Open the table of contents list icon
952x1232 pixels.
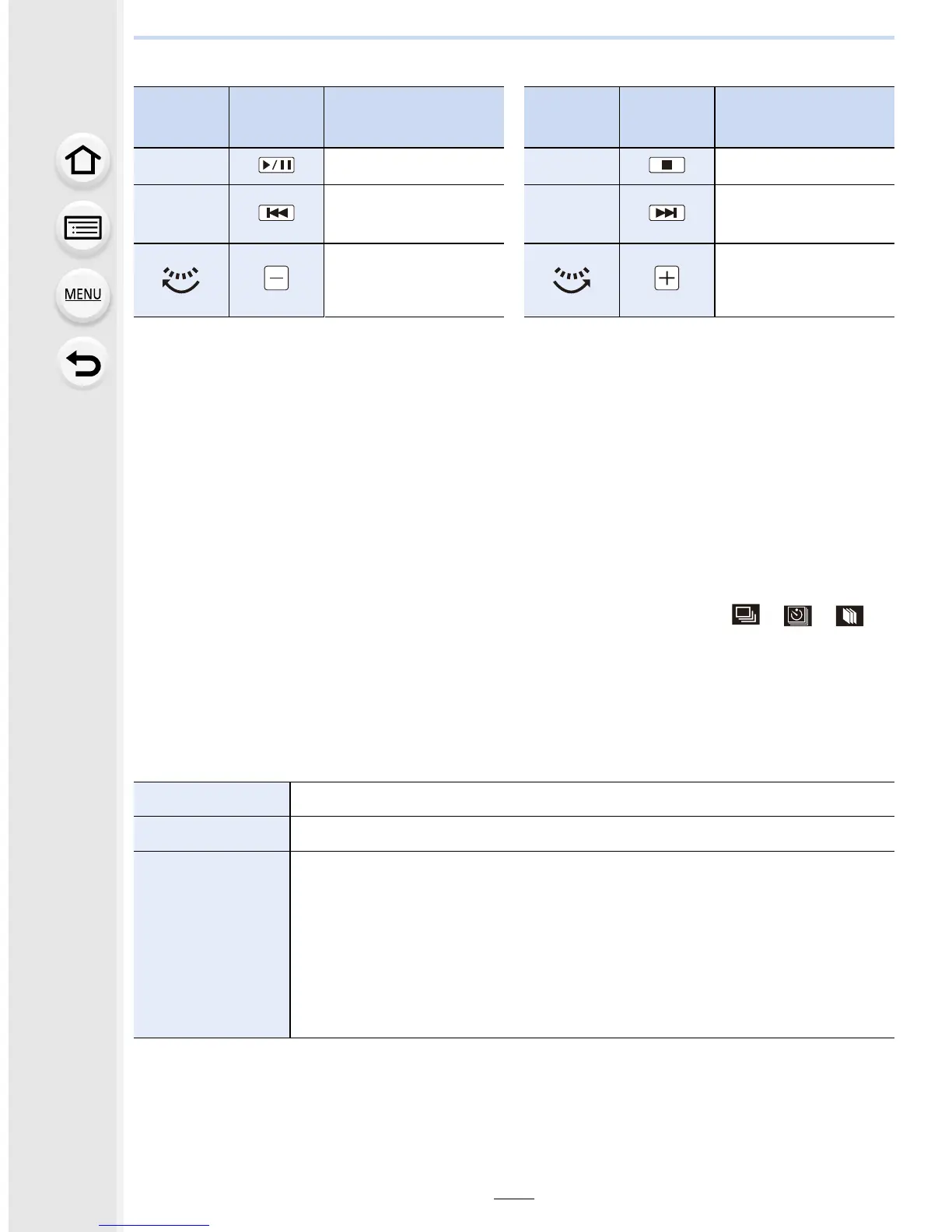[x=83, y=228]
